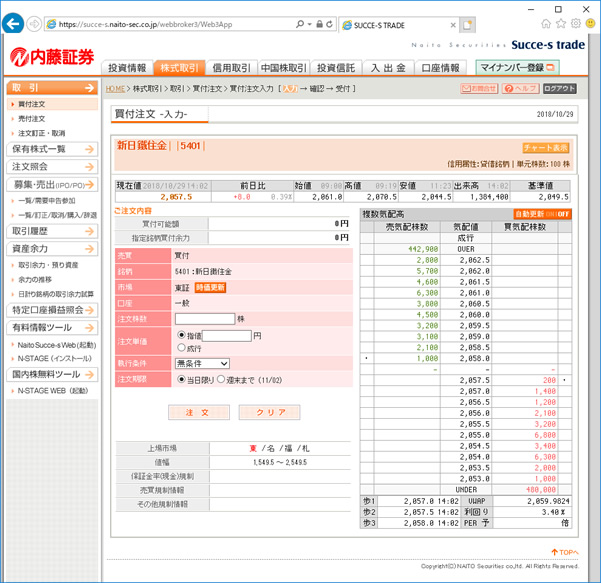601x583 pixels.
Task: Select the 指値 limit price radio button
Action: 181,336
